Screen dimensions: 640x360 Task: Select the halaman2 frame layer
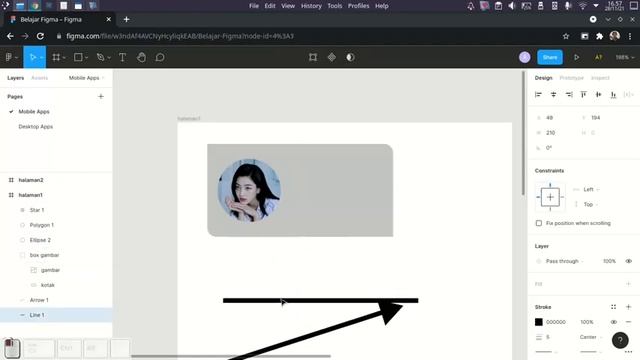click(x=31, y=180)
